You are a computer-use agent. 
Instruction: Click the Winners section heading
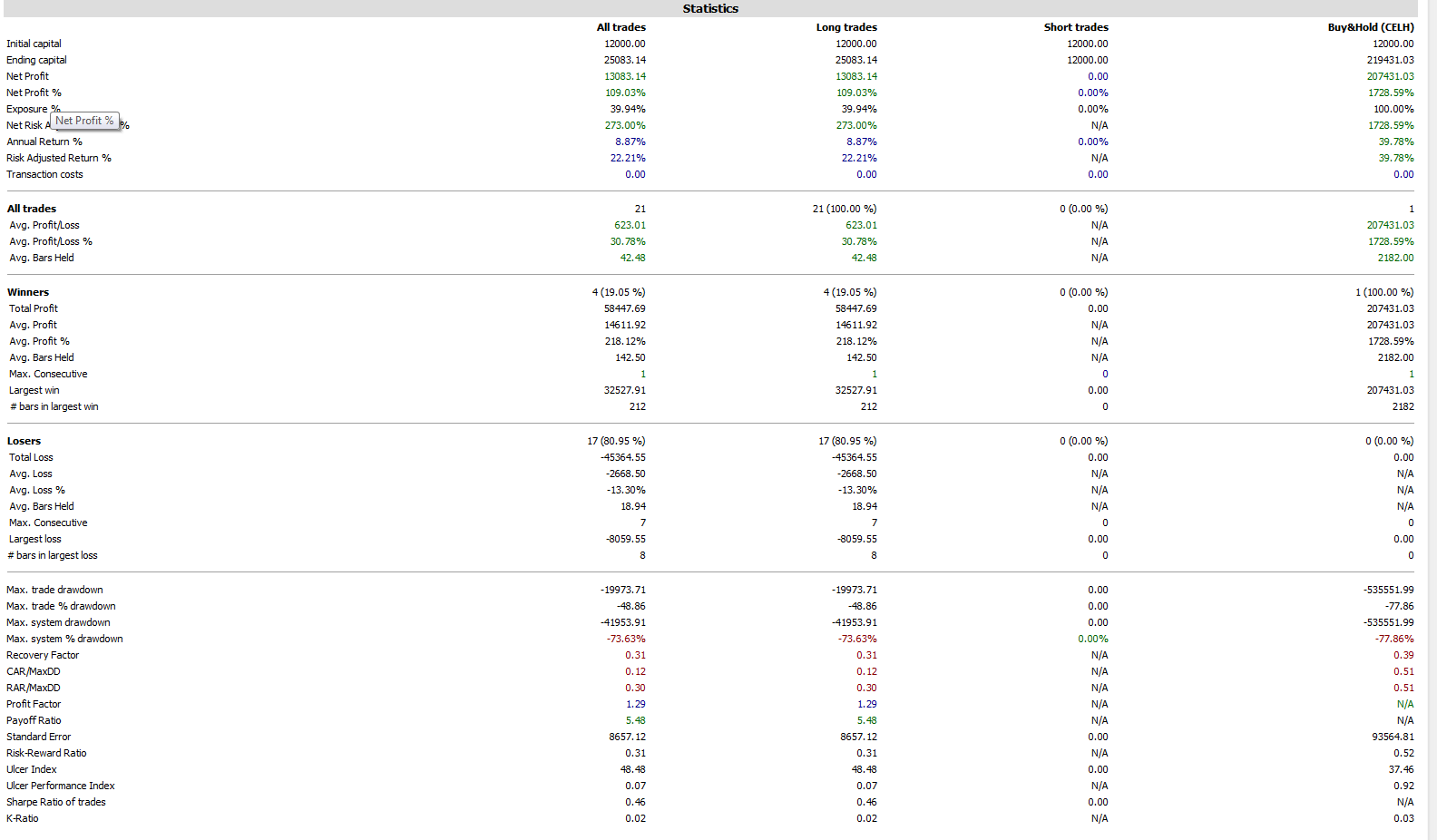pyautogui.click(x=28, y=292)
